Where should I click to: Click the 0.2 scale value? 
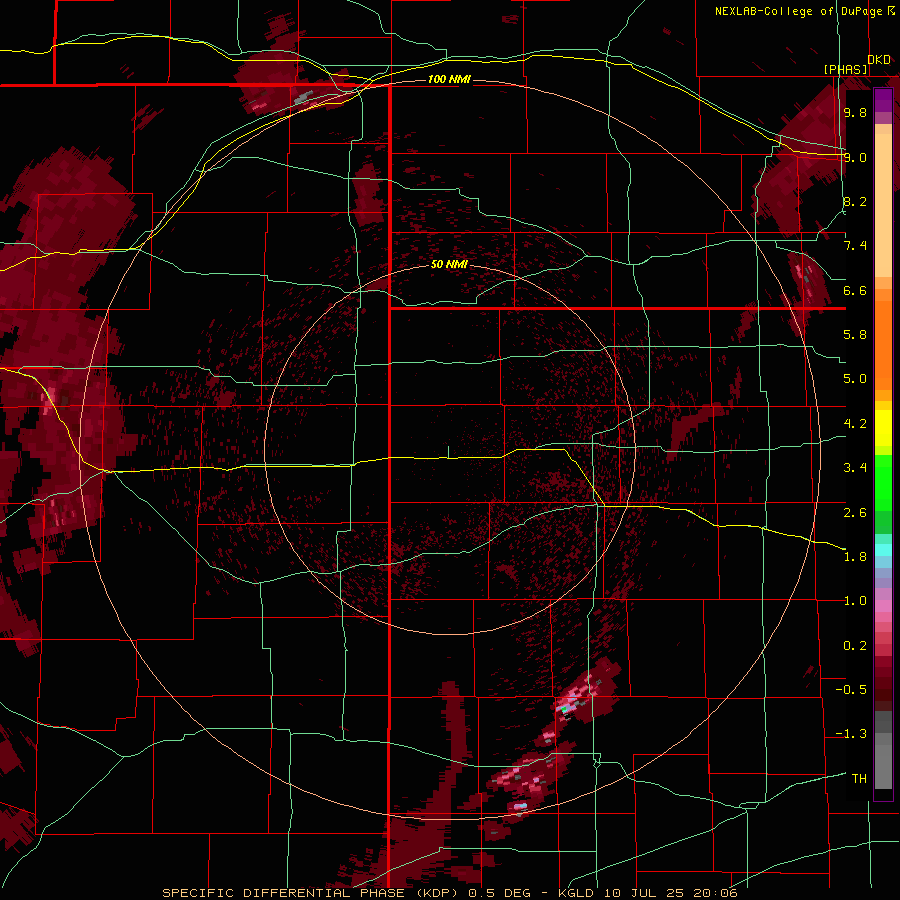tap(855, 645)
